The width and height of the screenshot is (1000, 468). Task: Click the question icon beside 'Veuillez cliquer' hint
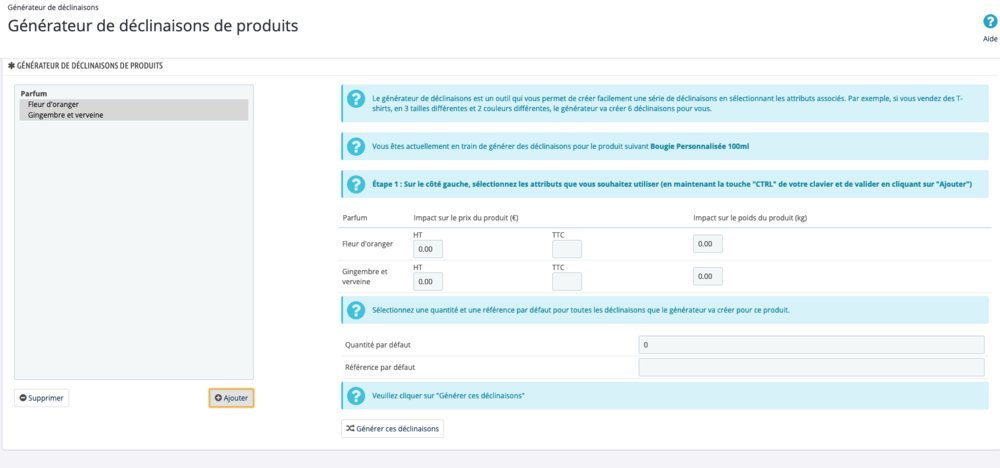tap(355, 396)
